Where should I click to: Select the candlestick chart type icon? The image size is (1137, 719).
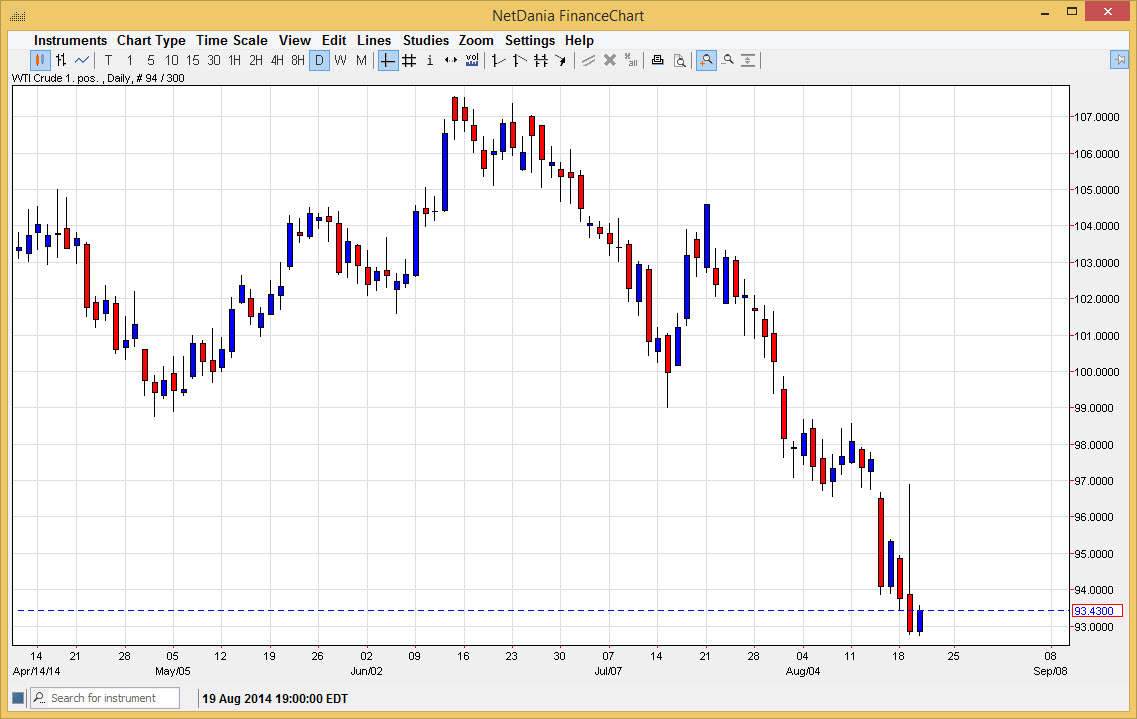38,60
